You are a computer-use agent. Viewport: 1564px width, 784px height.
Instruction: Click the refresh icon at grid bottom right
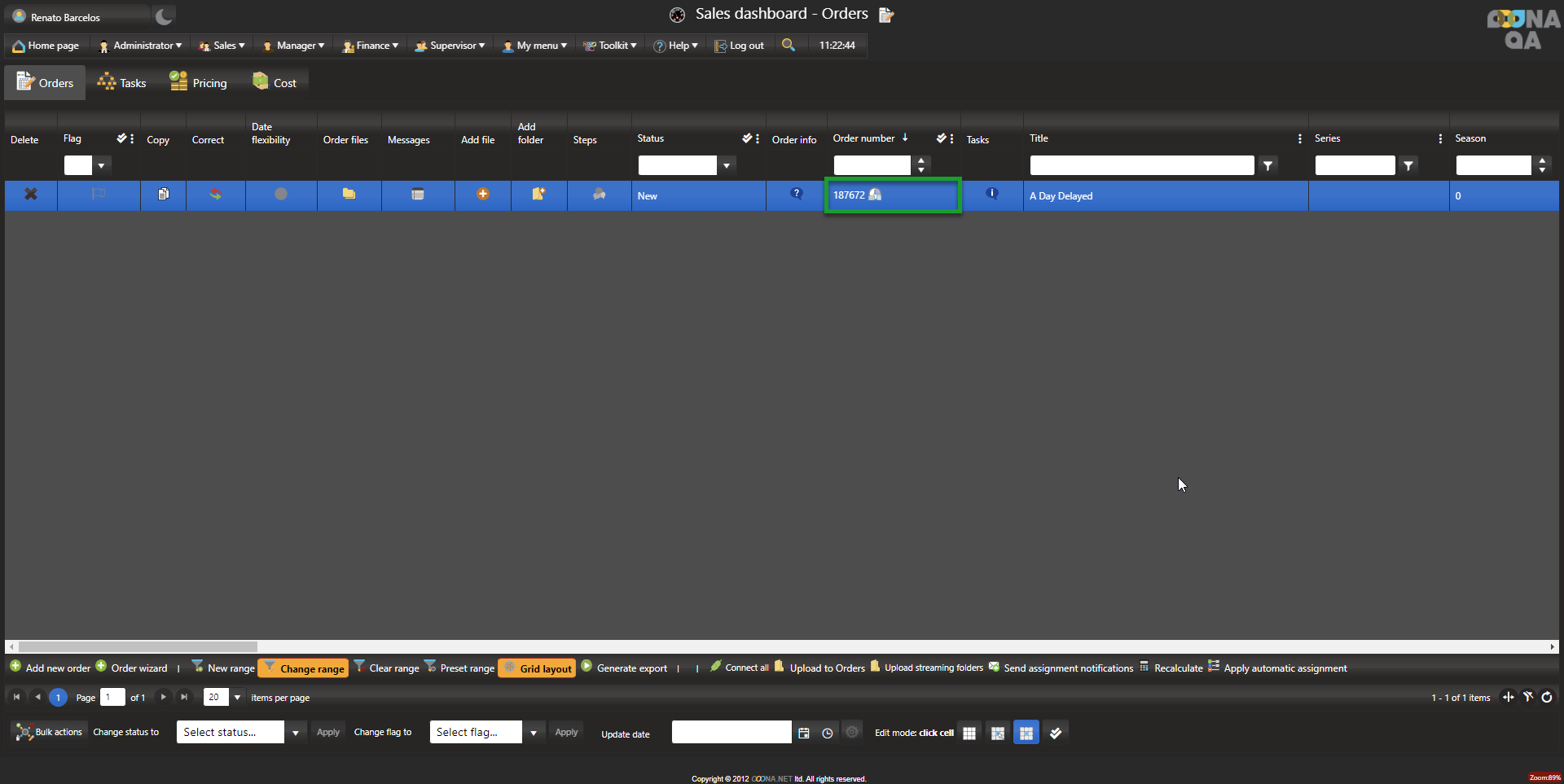[1547, 698]
